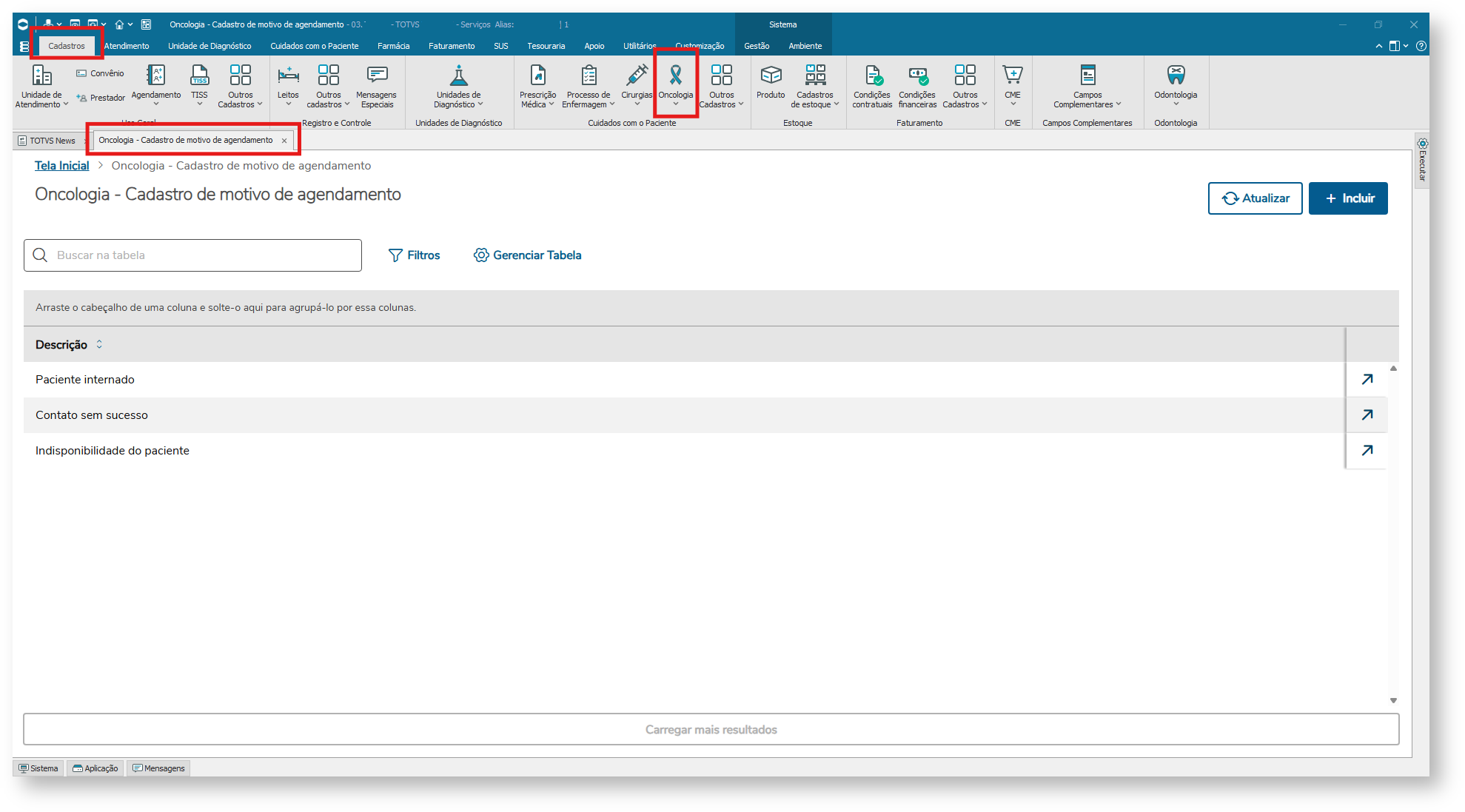Open Unidades de Diagnóstico flask icon
Image resolution: width=1465 pixels, height=812 pixels.
click(x=458, y=76)
